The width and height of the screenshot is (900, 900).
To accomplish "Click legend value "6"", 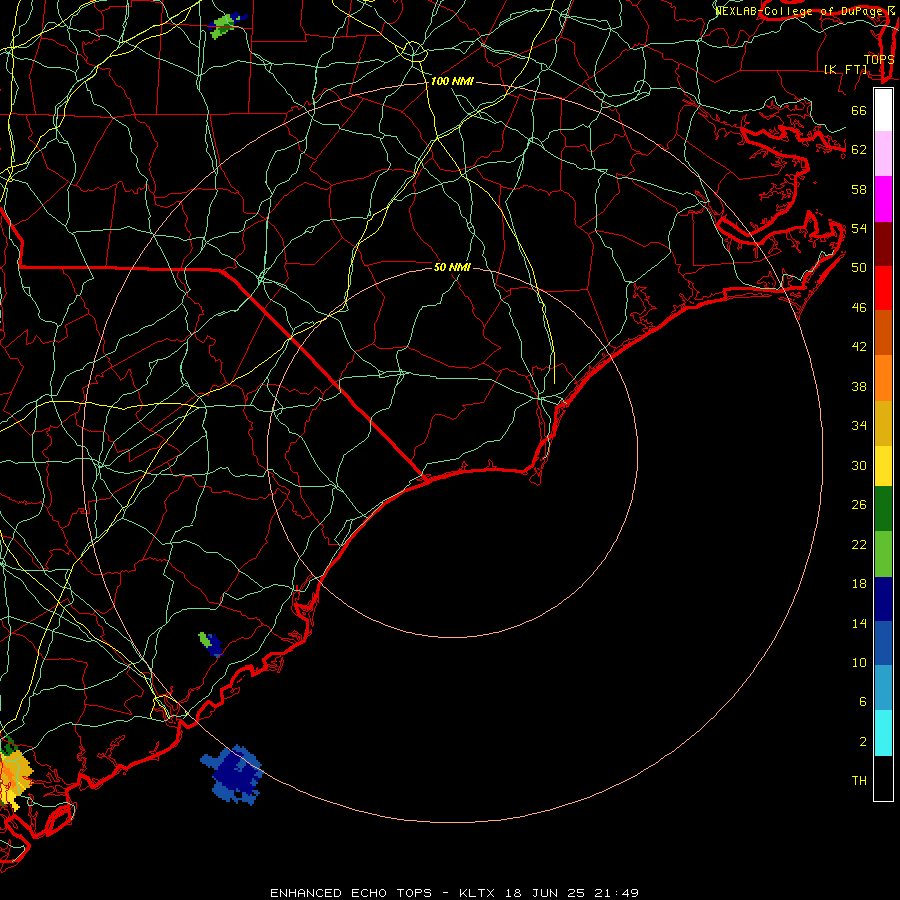I will click(x=863, y=702).
